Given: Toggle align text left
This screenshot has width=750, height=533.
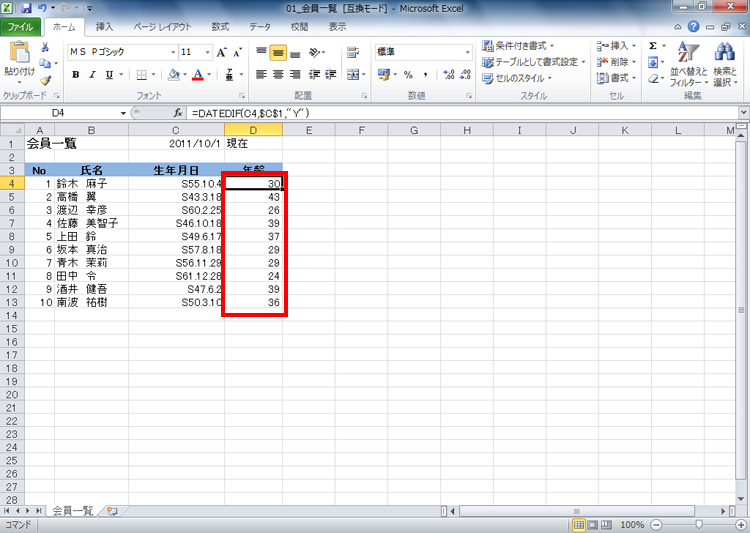Looking at the screenshot, I should click(261, 75).
